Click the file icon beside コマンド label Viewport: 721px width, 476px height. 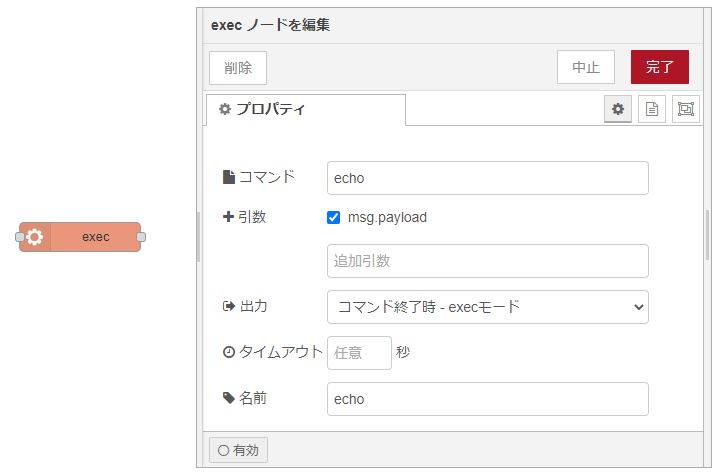228,177
